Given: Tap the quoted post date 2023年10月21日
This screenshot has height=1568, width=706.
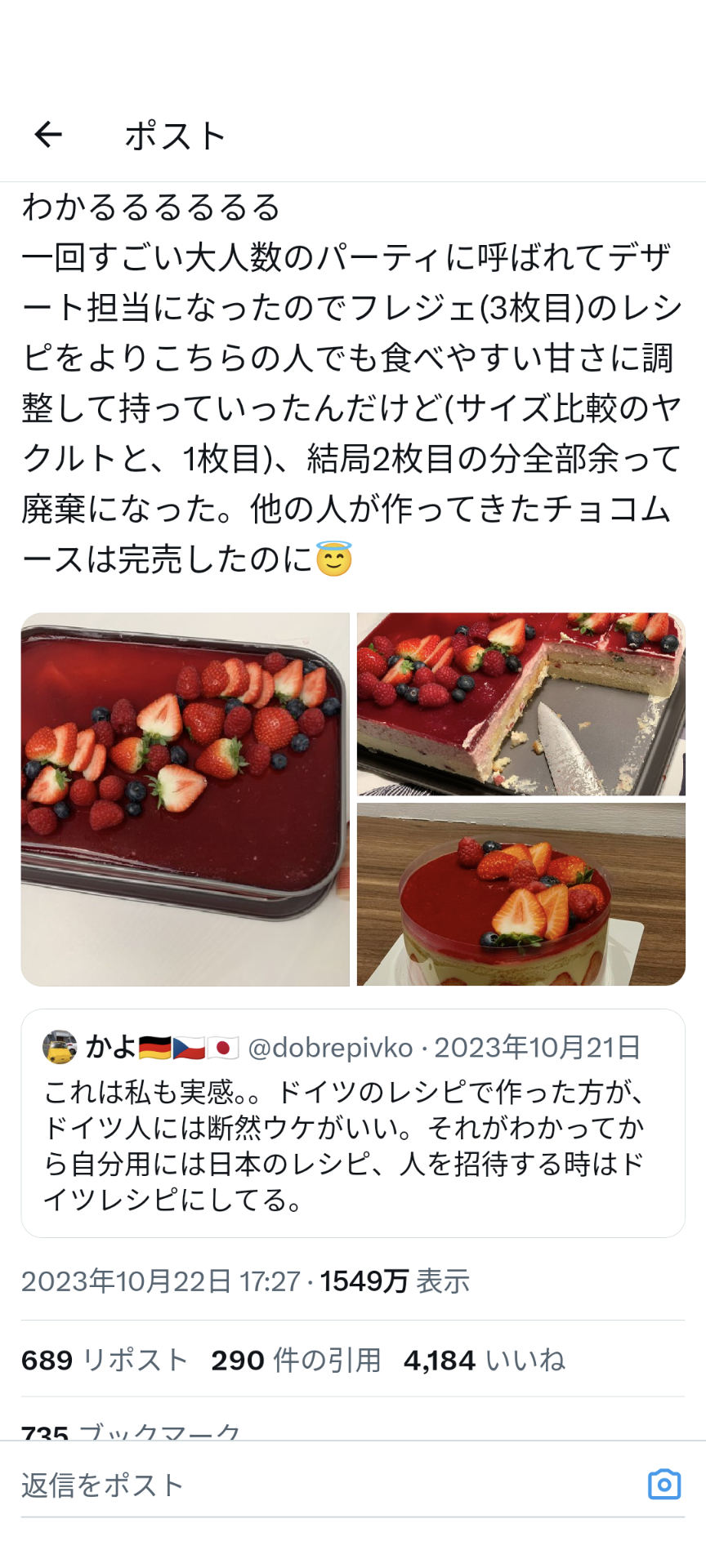Looking at the screenshot, I should click(537, 1048).
